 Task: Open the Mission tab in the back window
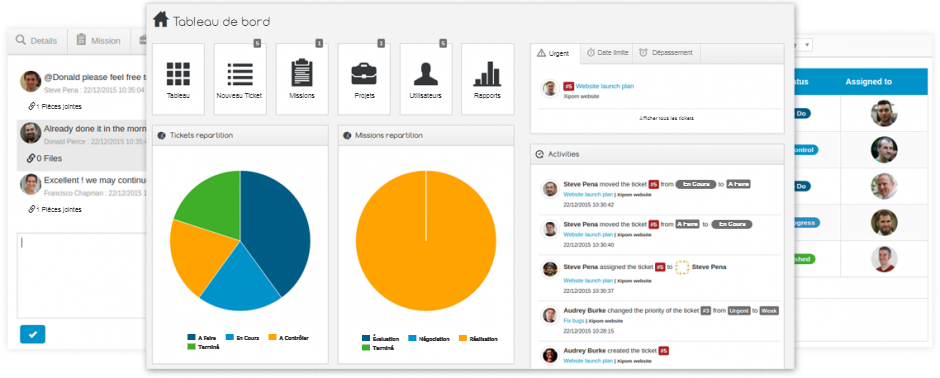tap(99, 41)
